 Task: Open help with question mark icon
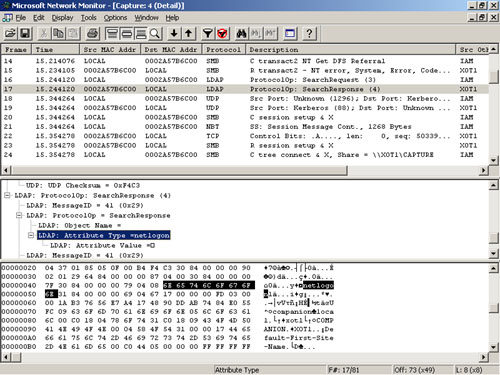[309, 33]
